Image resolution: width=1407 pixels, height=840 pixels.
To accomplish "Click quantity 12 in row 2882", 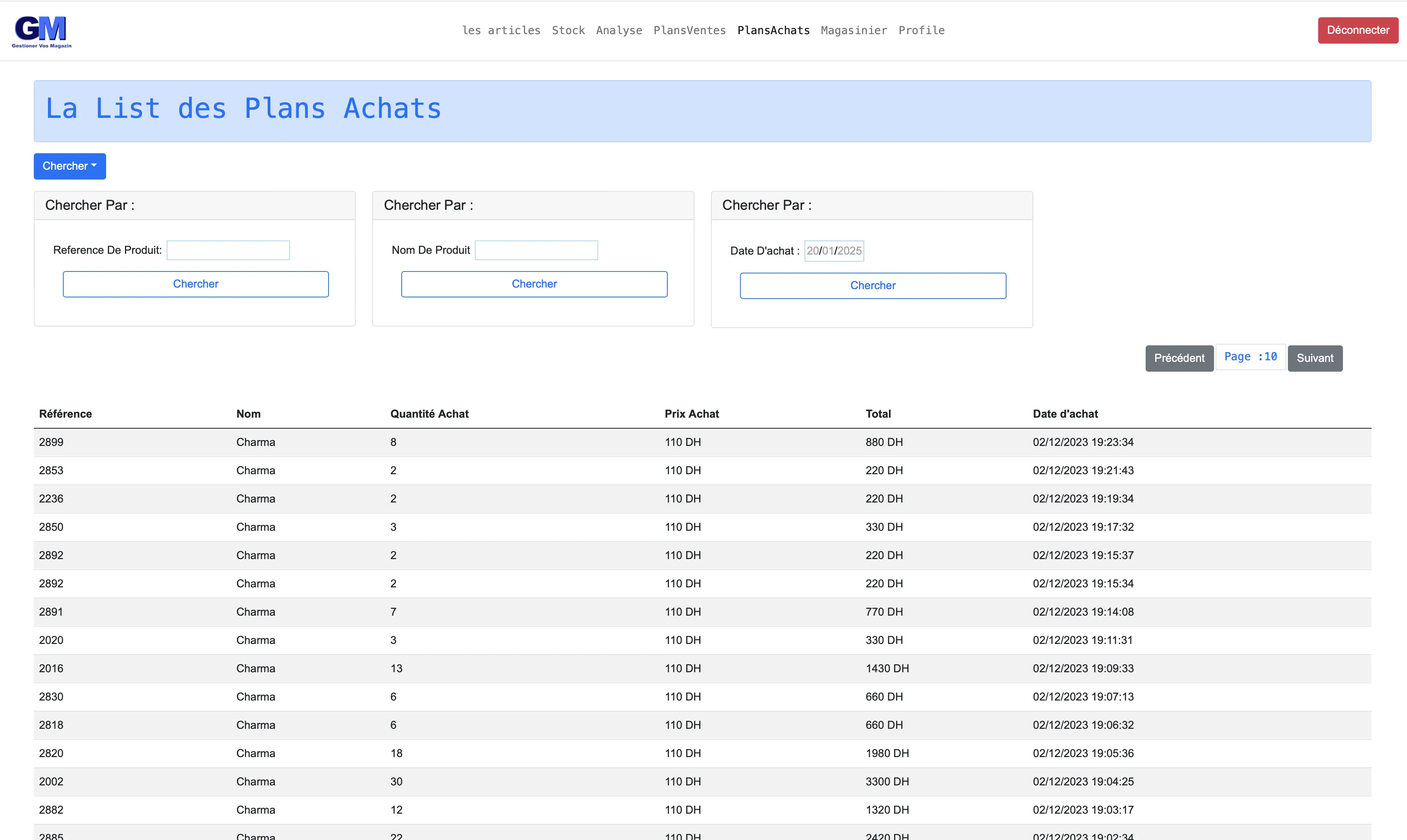I will [396, 810].
